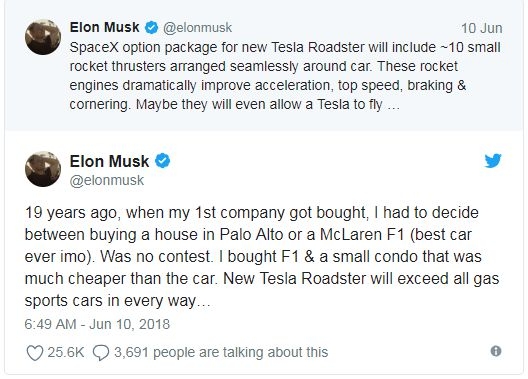Click @elonmusk handle below main name

(x=107, y=180)
